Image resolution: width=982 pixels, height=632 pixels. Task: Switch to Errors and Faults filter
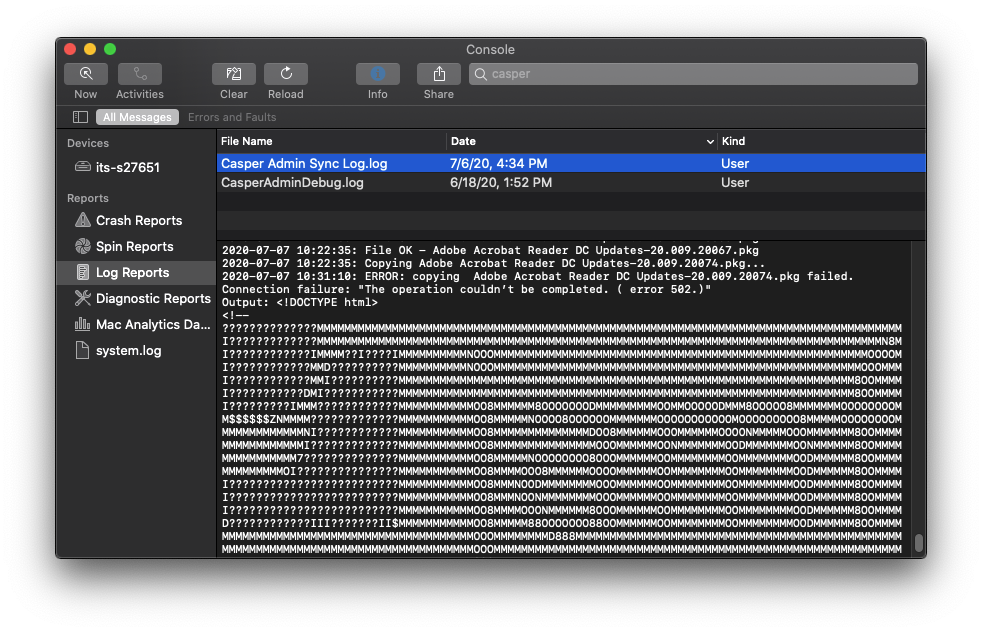[232, 117]
